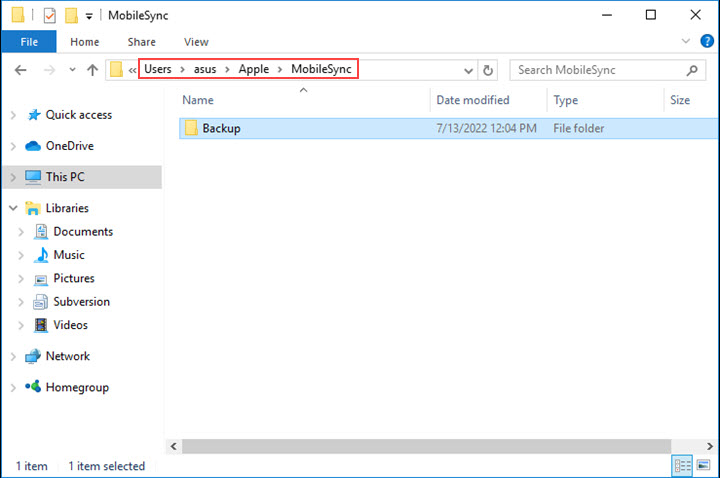Expand Quick access in navigation pane
Image resolution: width=720 pixels, height=478 pixels.
[x=13, y=115]
